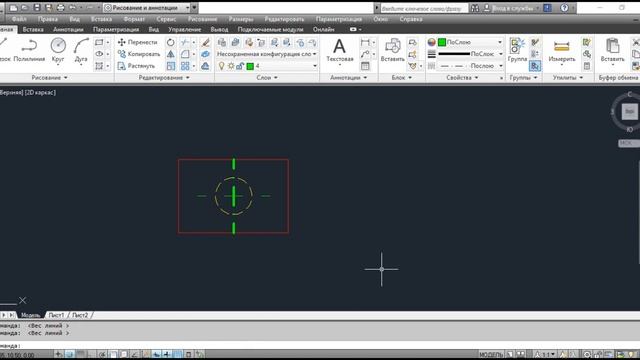The height and width of the screenshot is (360, 640).
Task: Click the Table icon in Annotations panel
Action: point(365,66)
